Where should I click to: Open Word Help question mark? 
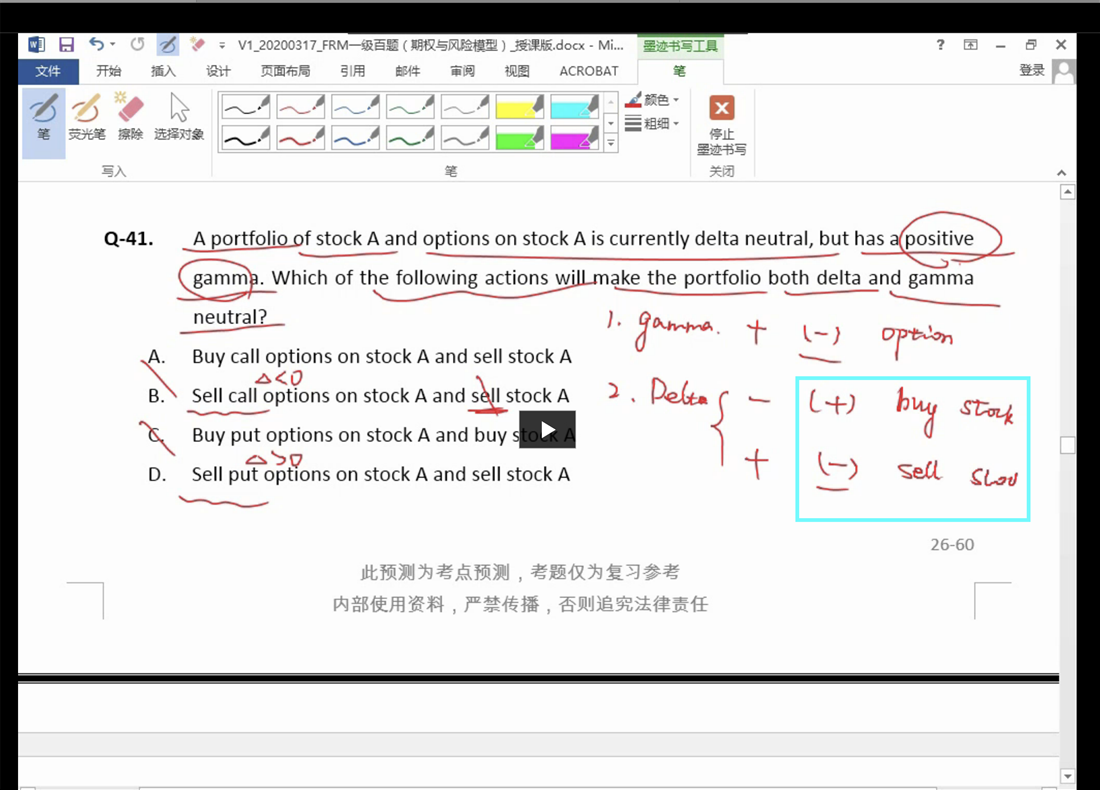(x=940, y=45)
